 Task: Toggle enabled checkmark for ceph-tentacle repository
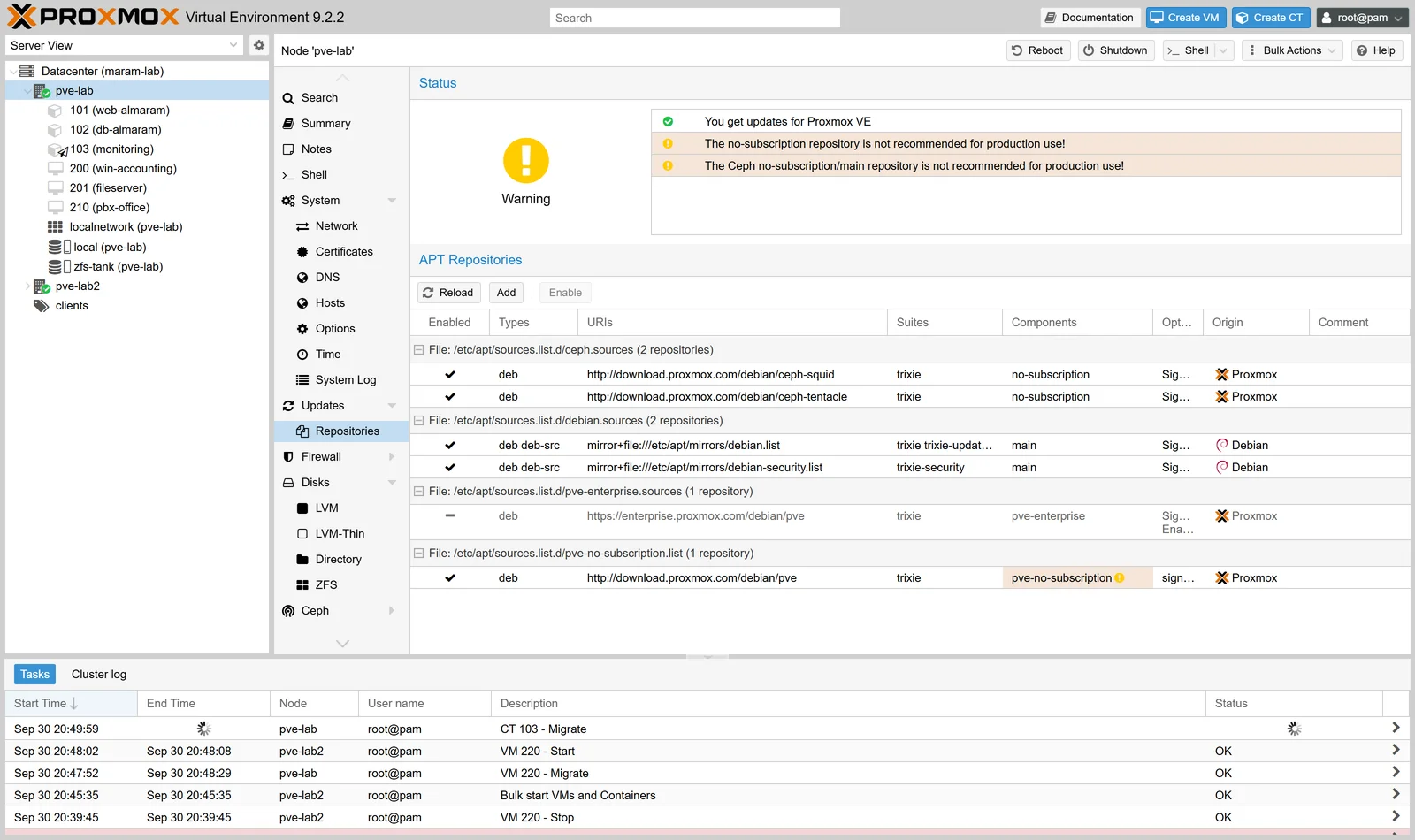[450, 397]
